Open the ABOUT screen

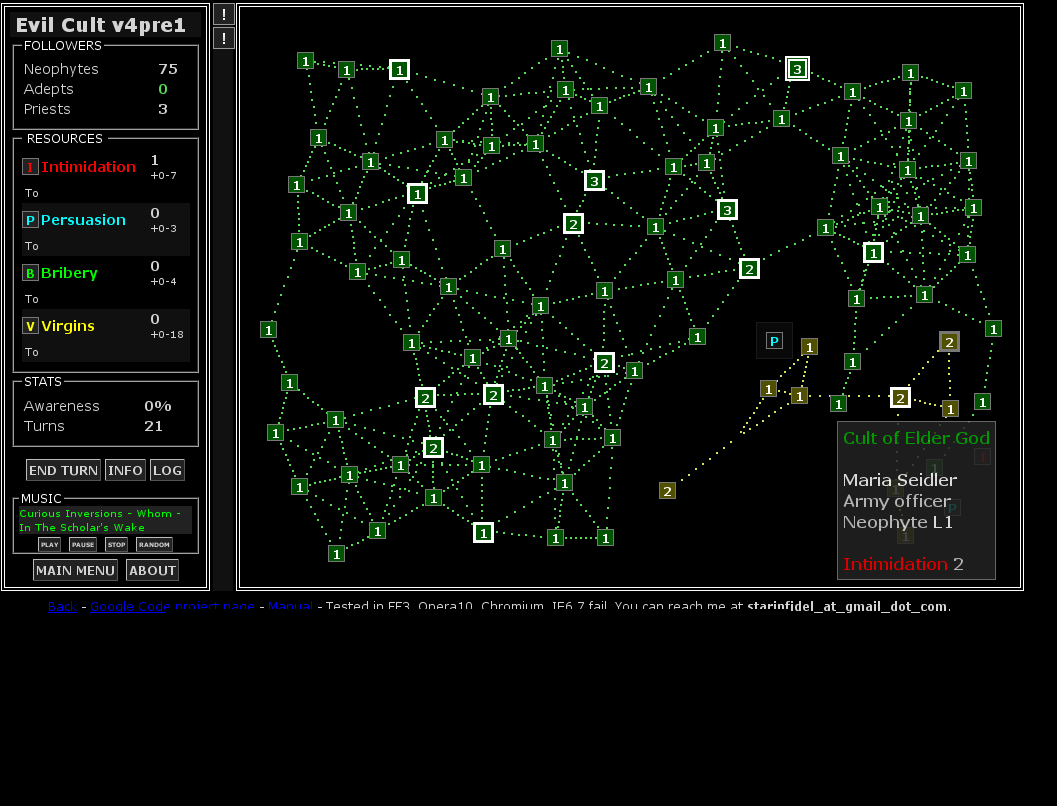pos(152,570)
